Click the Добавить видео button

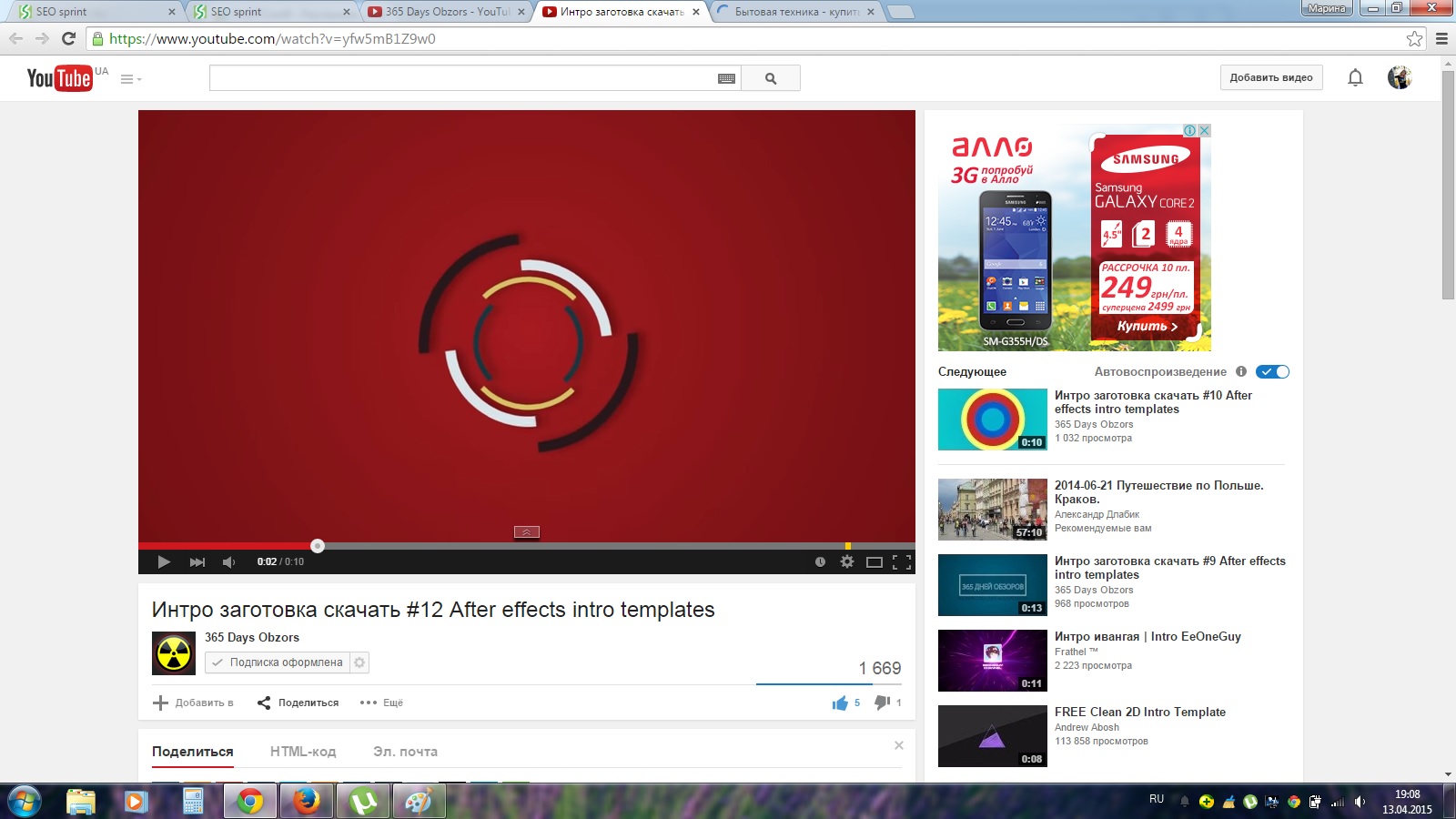click(x=1271, y=77)
